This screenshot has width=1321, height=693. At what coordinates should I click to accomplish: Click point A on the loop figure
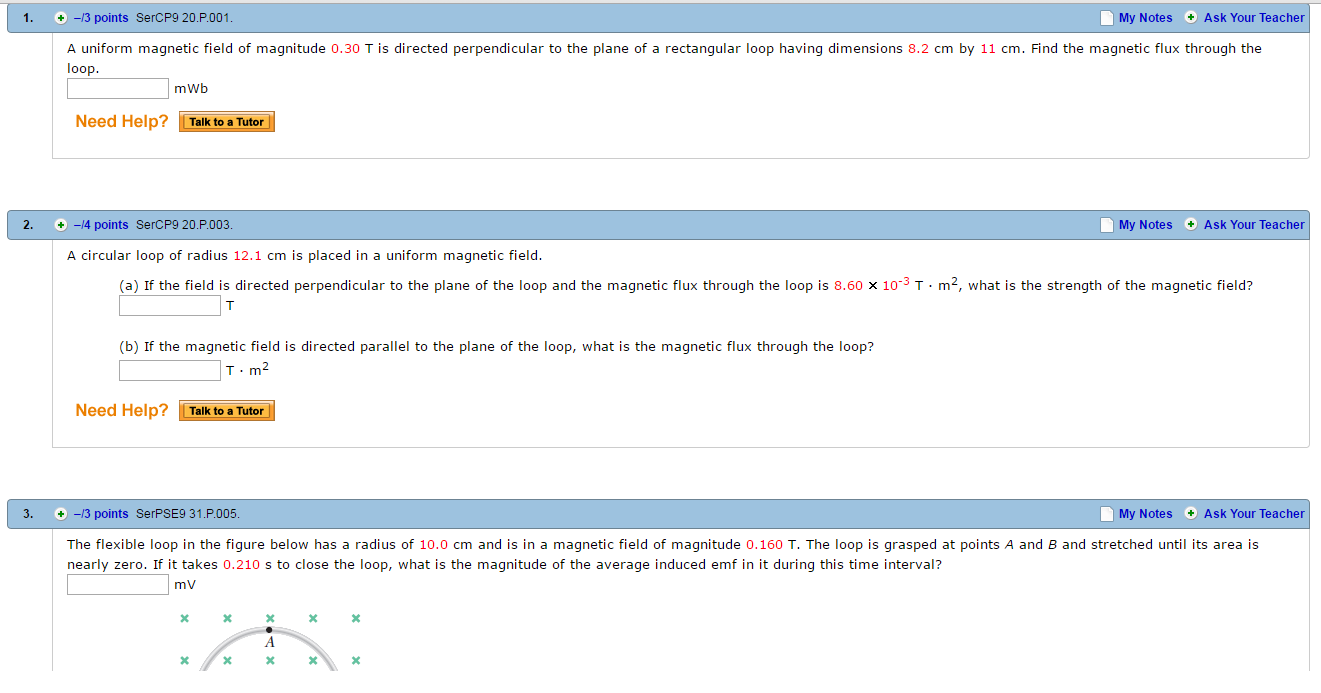(269, 631)
